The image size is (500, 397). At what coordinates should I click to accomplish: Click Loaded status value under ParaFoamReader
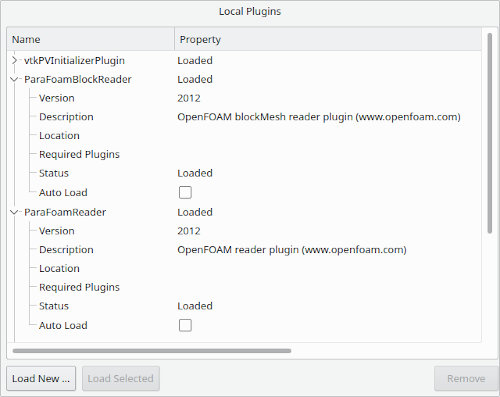pyautogui.click(x=195, y=306)
